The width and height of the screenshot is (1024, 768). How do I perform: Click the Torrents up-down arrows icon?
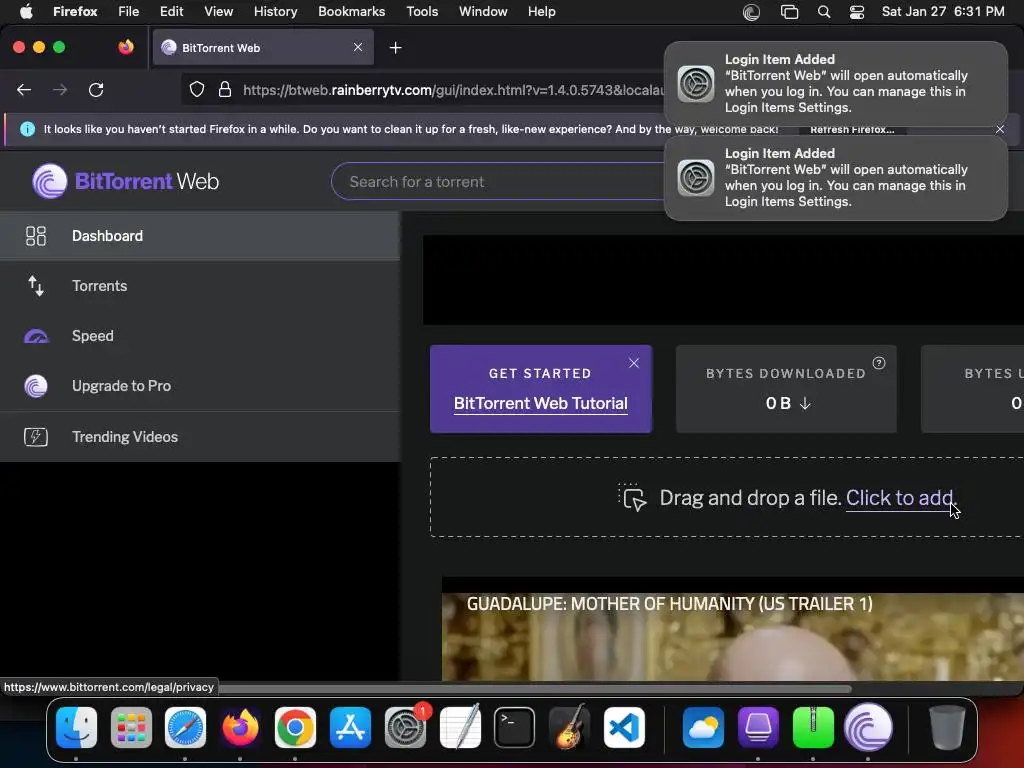pos(36,286)
